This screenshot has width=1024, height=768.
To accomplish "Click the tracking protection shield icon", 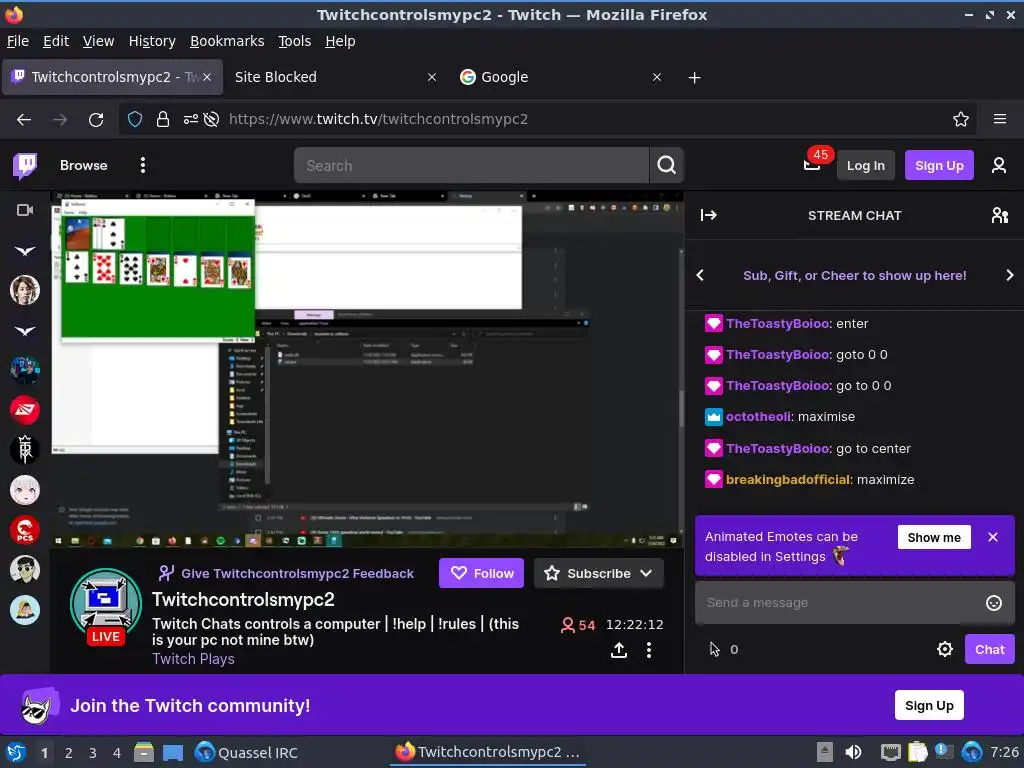I will click(135, 119).
